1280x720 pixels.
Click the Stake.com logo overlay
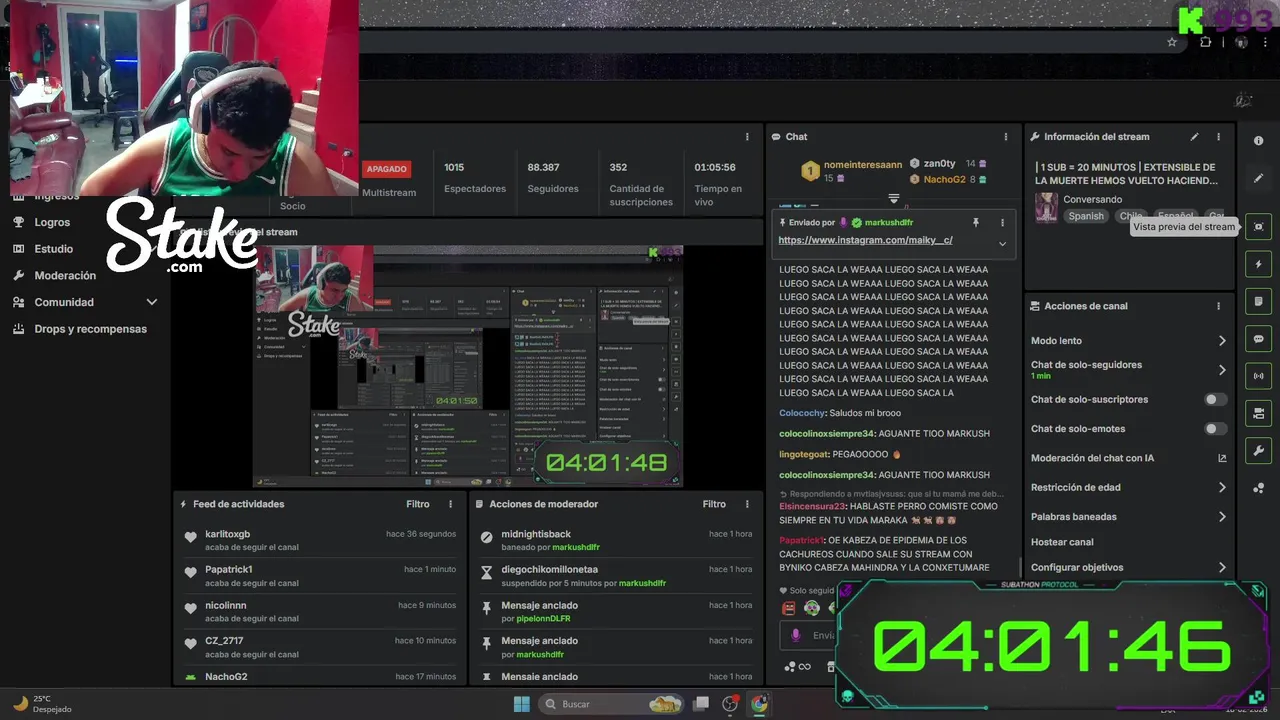[181, 236]
